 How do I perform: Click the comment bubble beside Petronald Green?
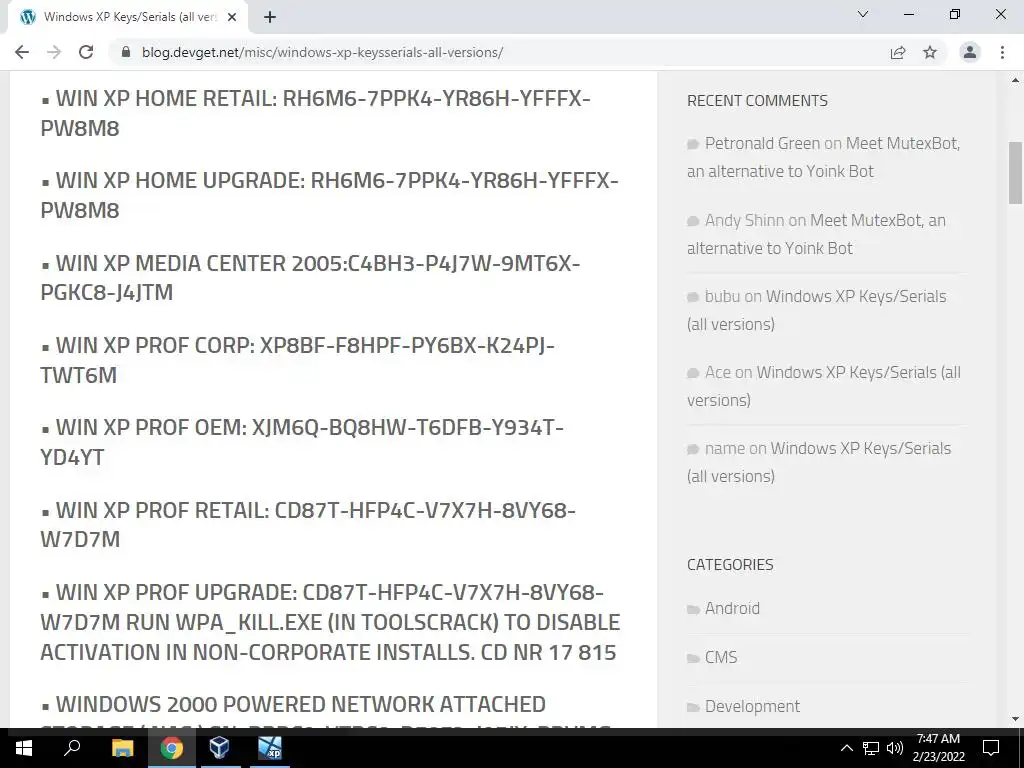(x=693, y=145)
